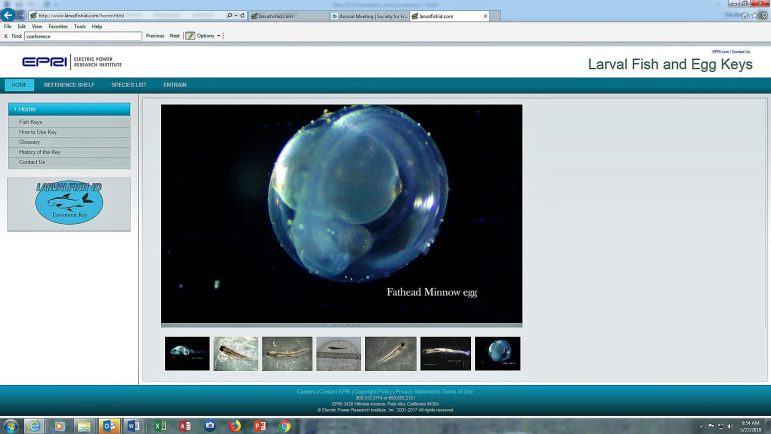Image resolution: width=771 pixels, height=434 pixels.
Task: Click the EPRI.com link at top right
Action: (720, 52)
